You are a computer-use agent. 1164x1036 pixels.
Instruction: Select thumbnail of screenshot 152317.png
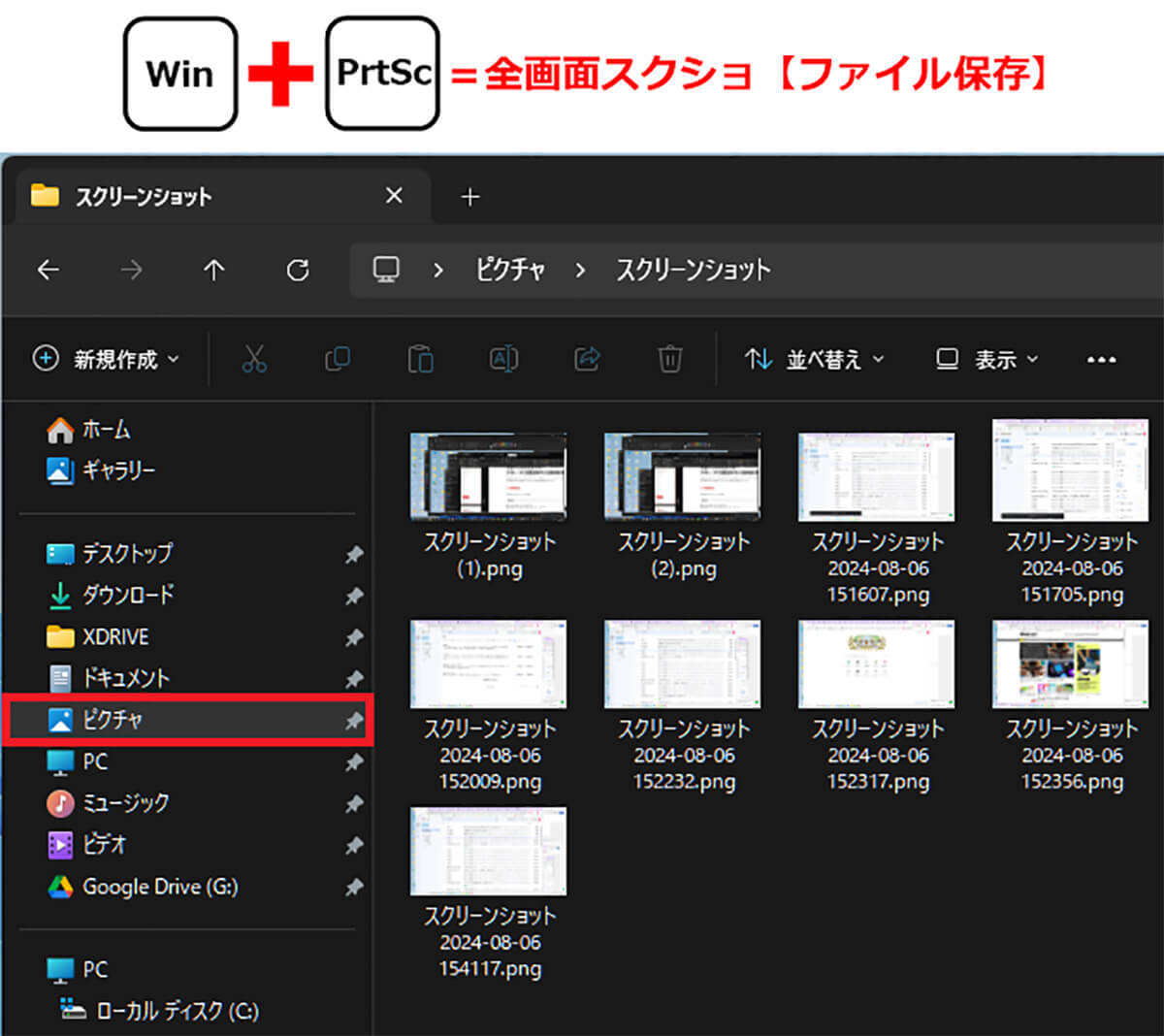(x=877, y=664)
